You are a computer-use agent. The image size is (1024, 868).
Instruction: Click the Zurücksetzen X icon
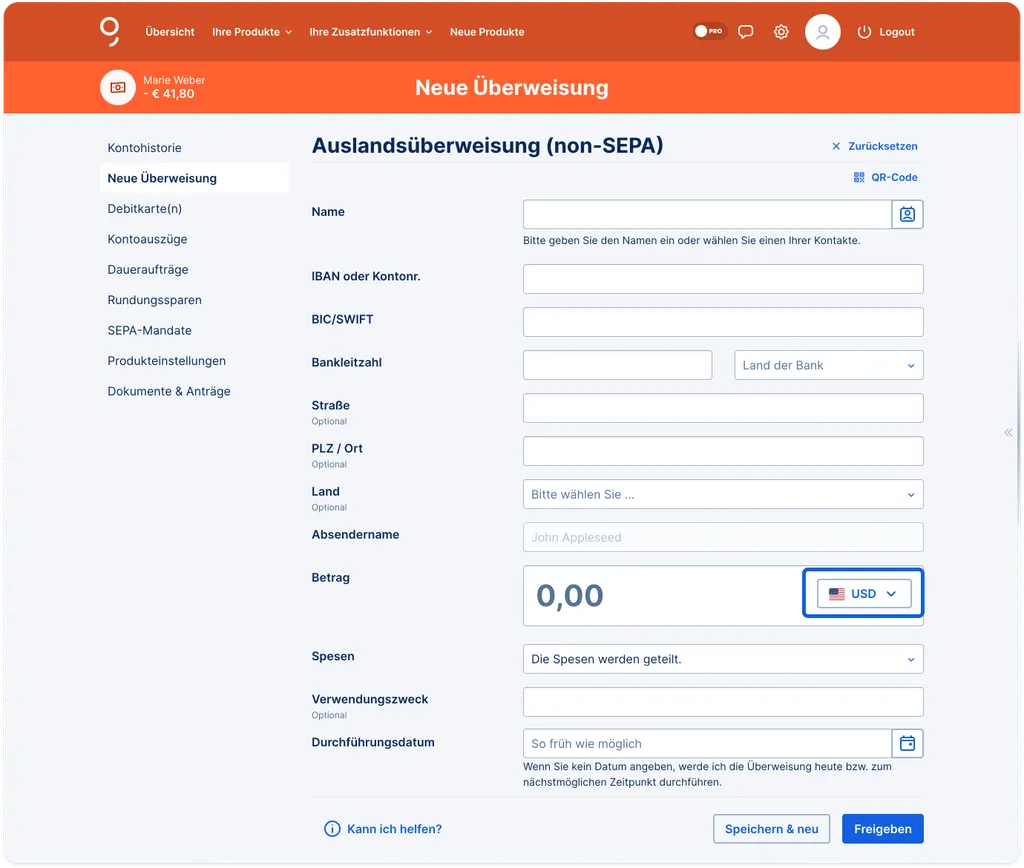[x=836, y=146]
